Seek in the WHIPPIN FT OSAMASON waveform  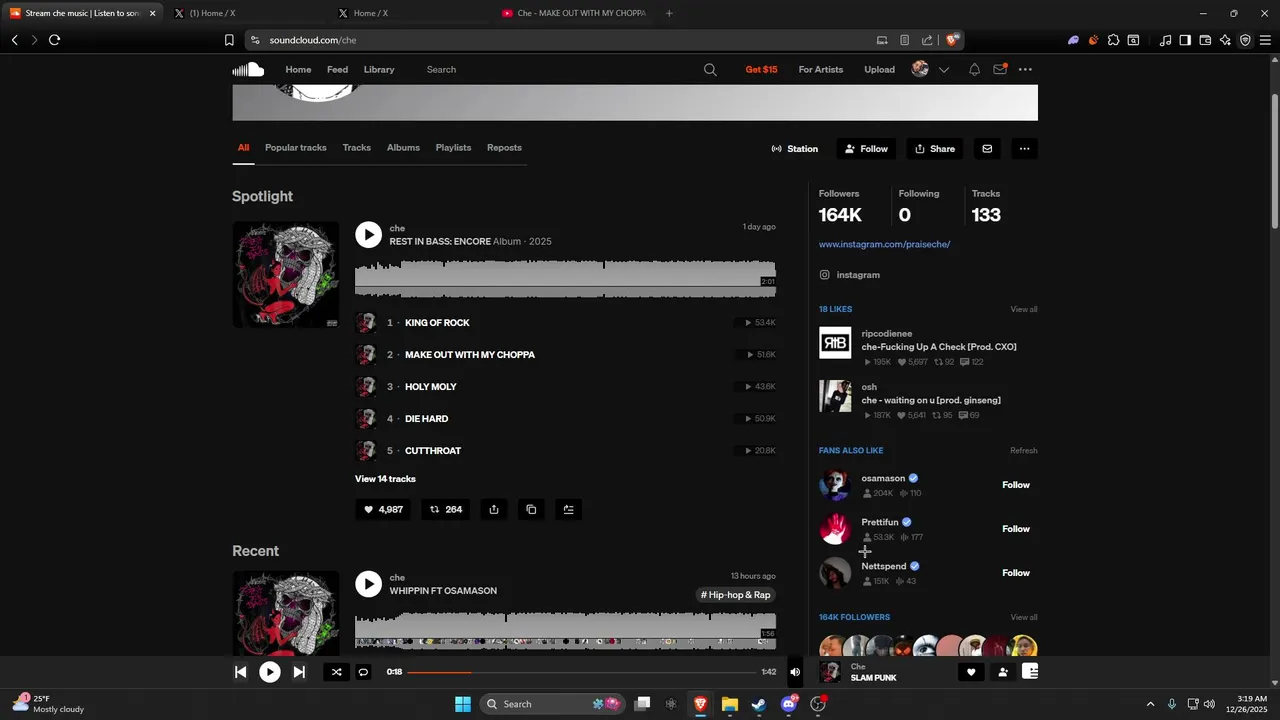pos(565,630)
